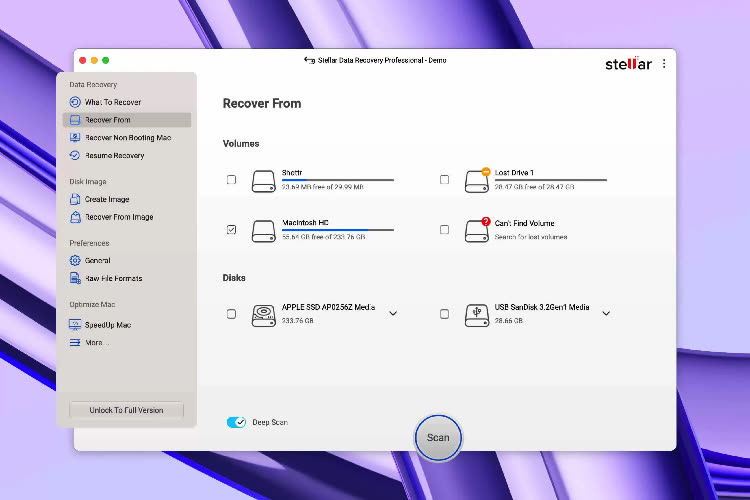This screenshot has height=500, width=750.
Task: Click the Shottr storage usage bar
Action: (x=338, y=180)
